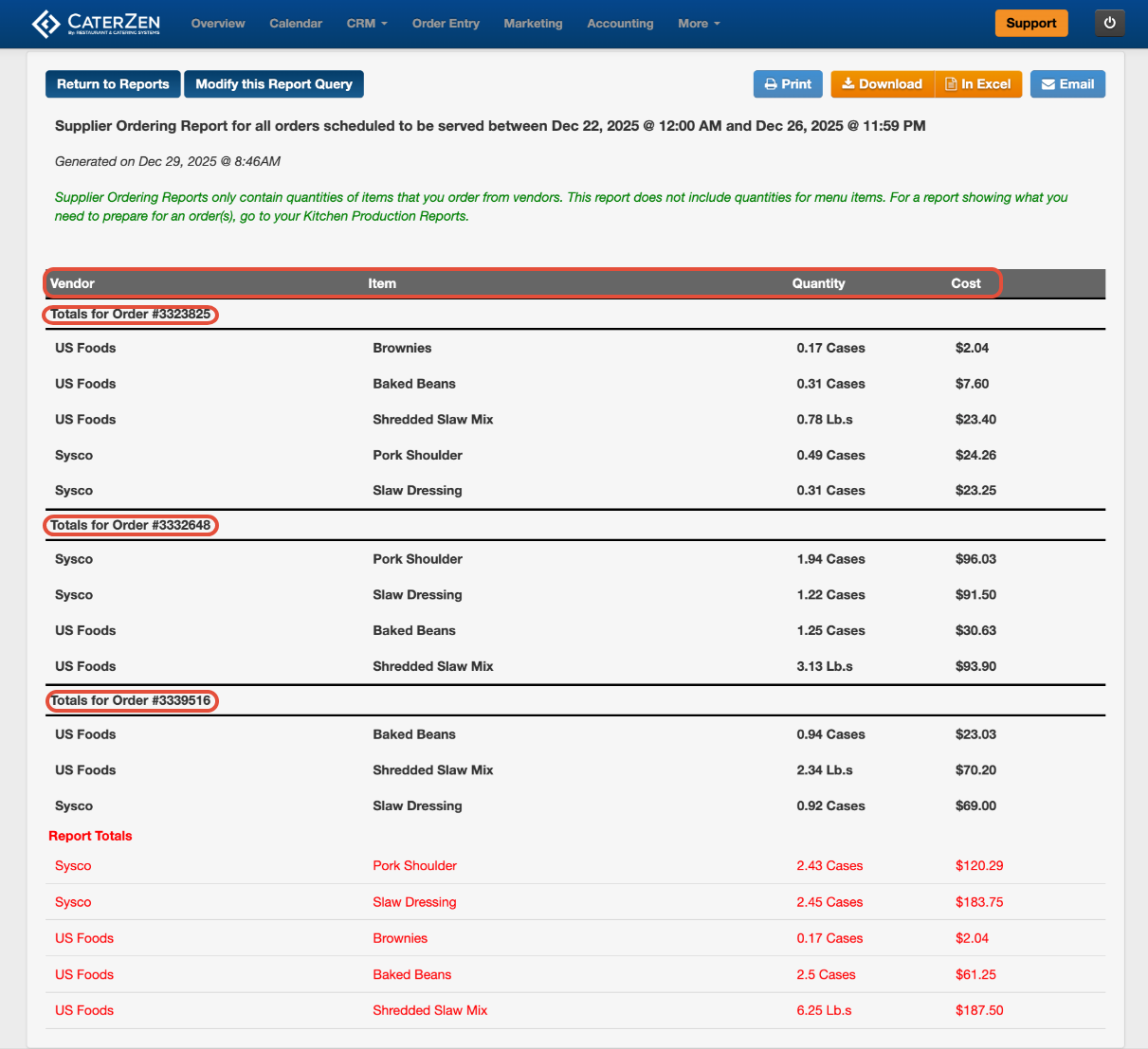Click 1.22 Cases Slaw Dressing quantity
The image size is (1148, 1049).
click(x=830, y=594)
